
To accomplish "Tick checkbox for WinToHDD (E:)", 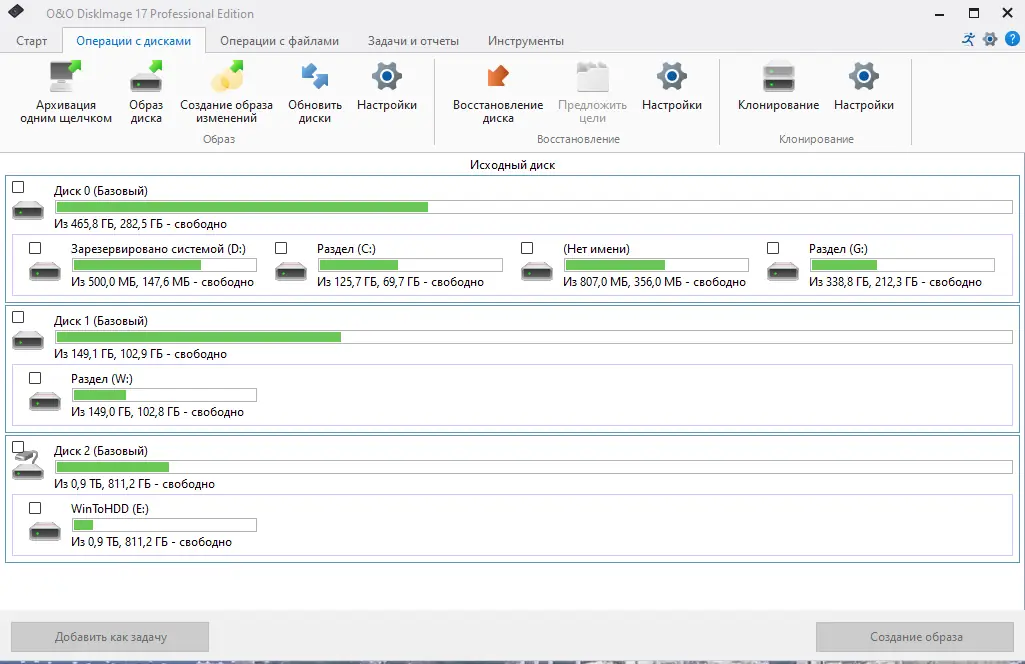I will coord(35,508).
